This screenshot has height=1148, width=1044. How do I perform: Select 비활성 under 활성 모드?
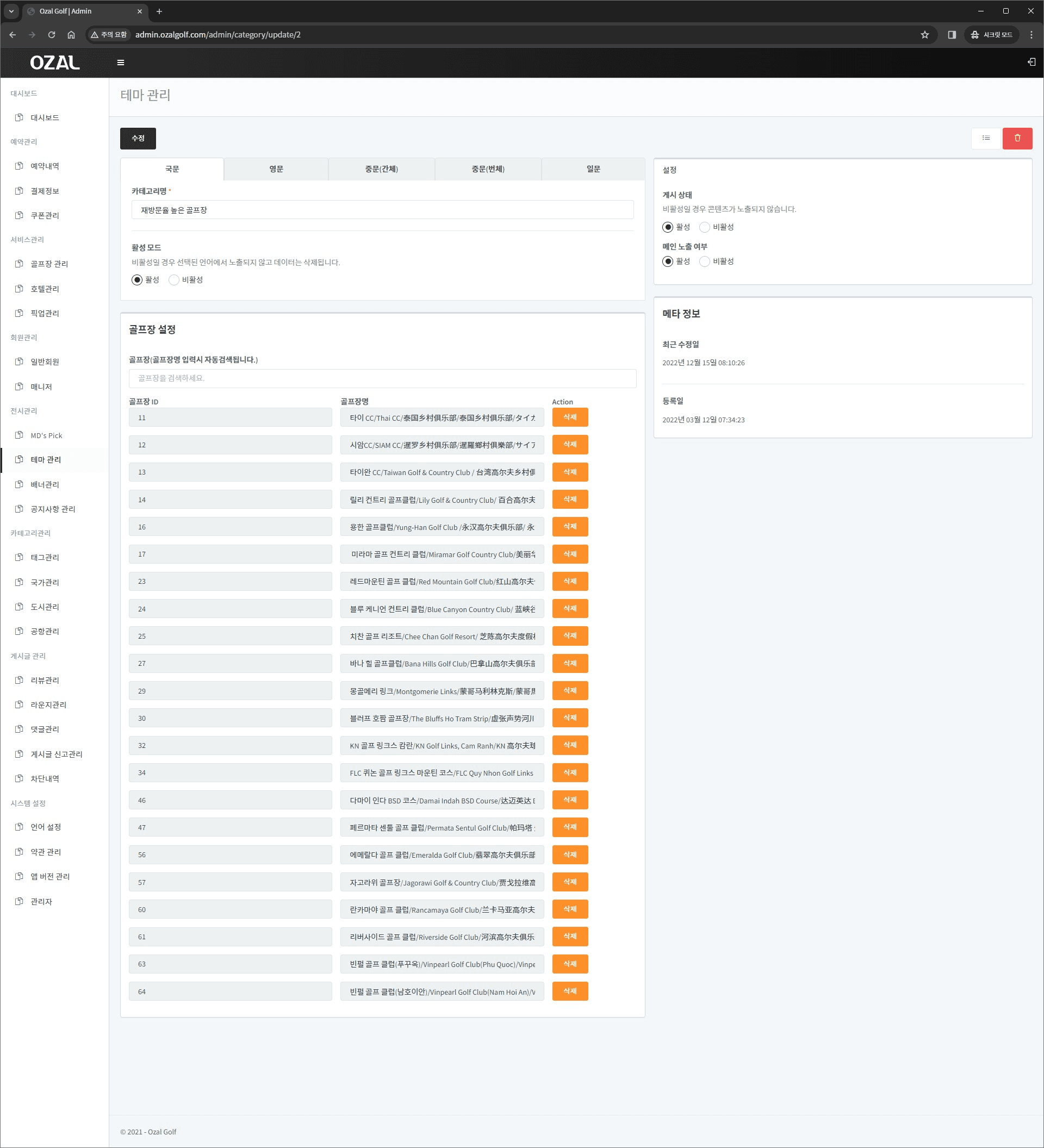(x=175, y=279)
